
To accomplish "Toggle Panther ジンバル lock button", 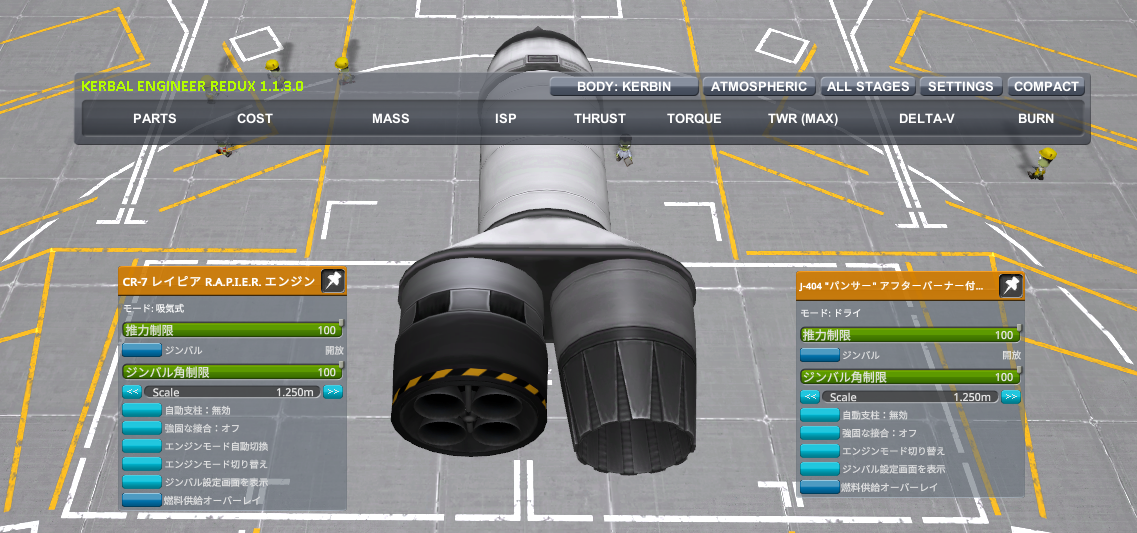I will click(819, 355).
